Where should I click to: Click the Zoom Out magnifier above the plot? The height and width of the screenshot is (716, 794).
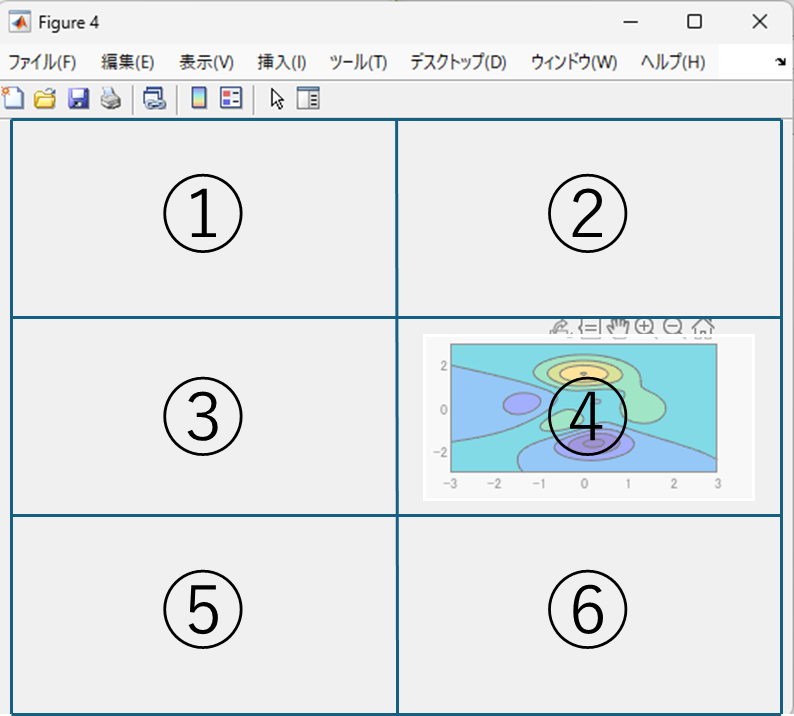(x=673, y=327)
